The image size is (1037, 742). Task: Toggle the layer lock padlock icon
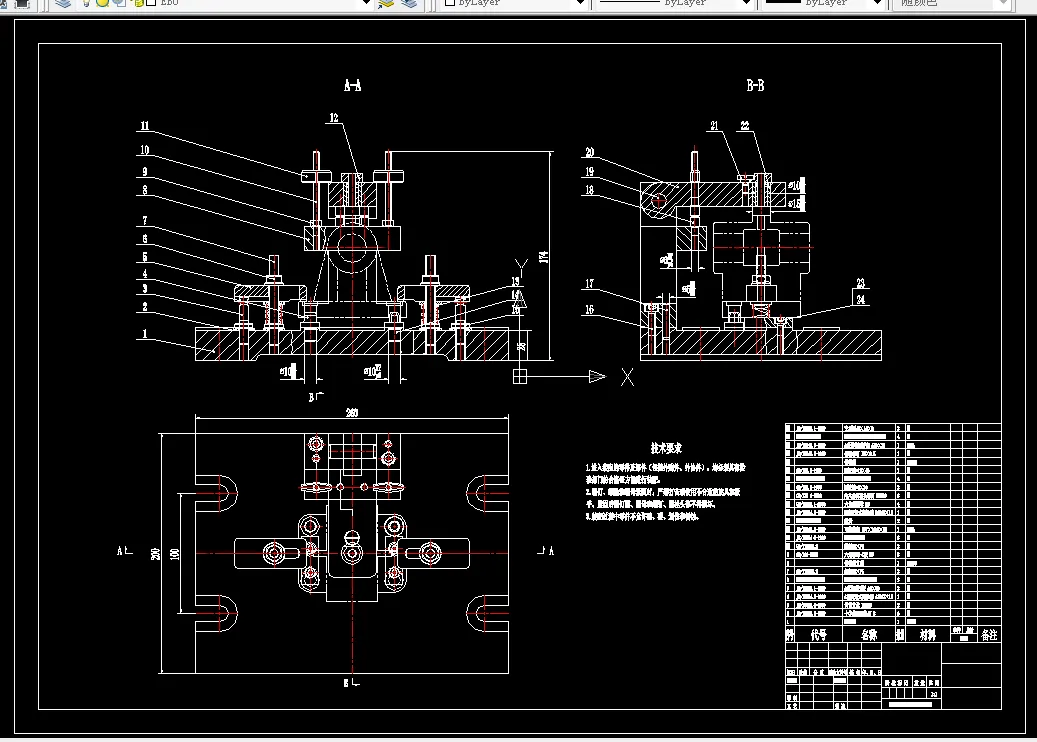139,3
